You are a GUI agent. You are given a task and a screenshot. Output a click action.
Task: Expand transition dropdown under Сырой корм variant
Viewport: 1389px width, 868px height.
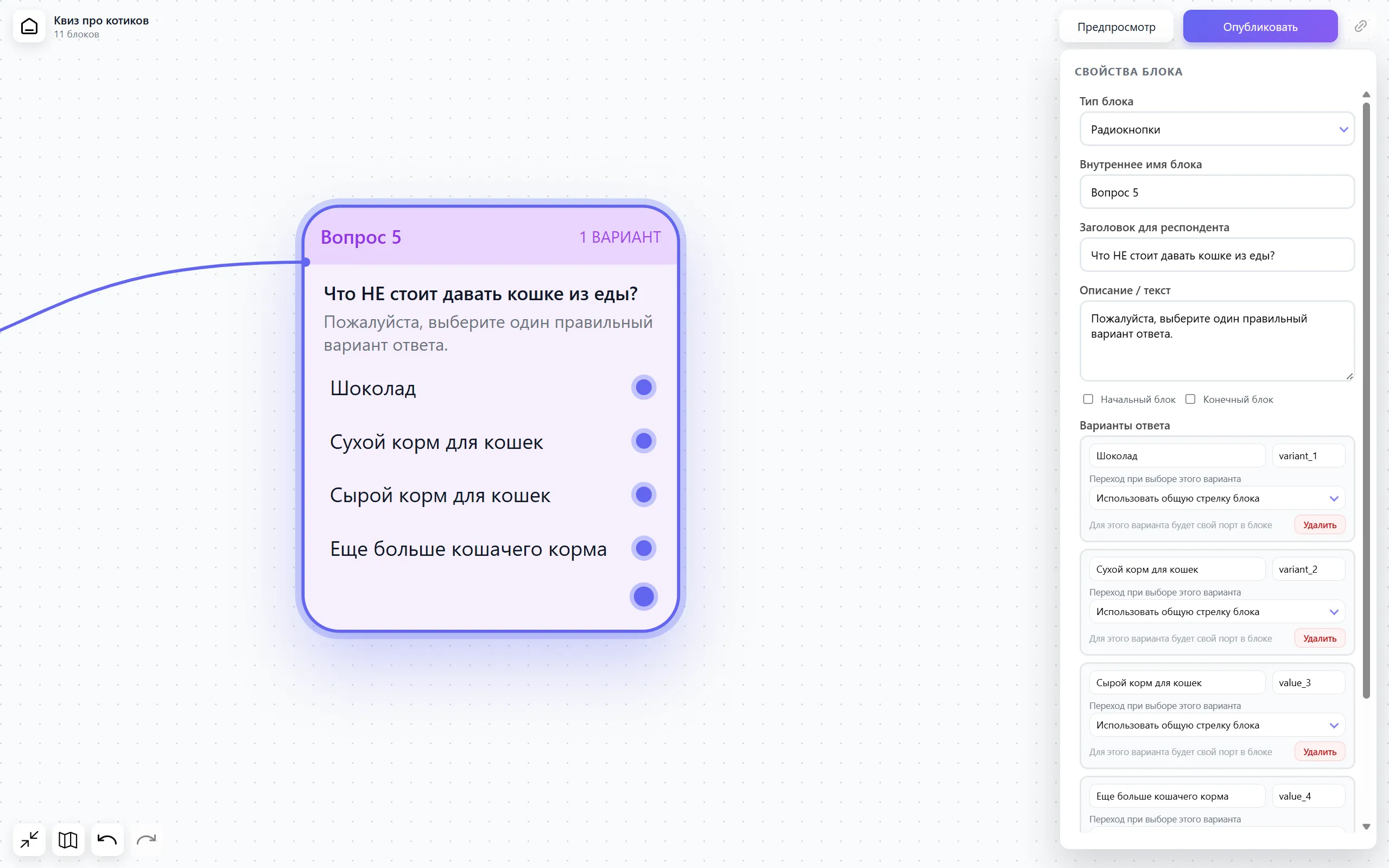point(1217,725)
